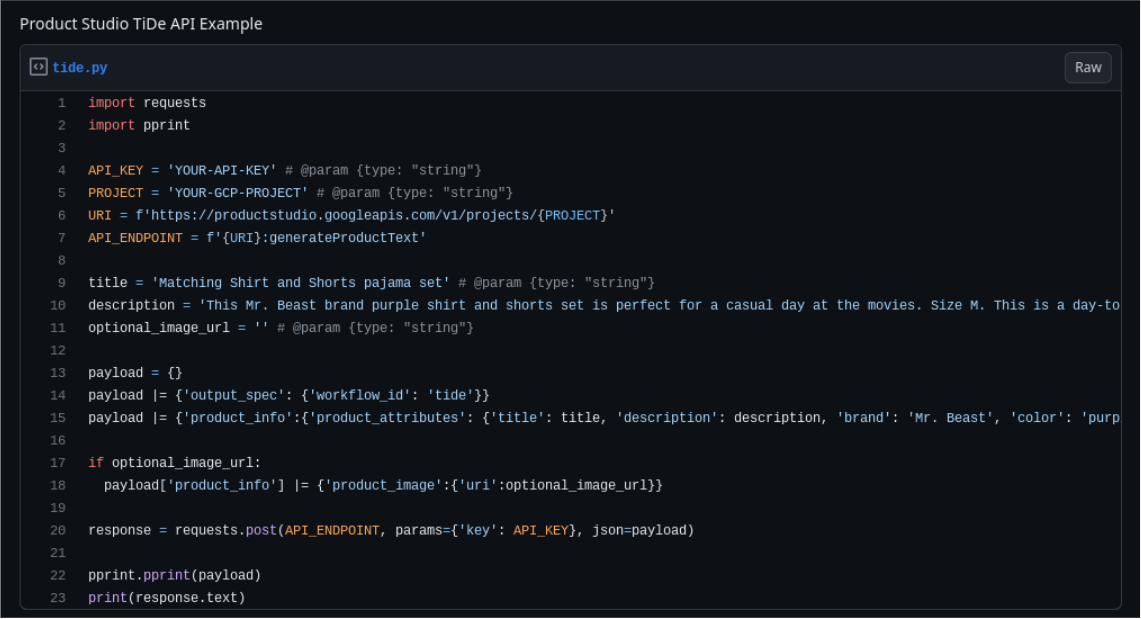Viewport: 1141px width, 619px height.
Task: Select the PROJECT variable on line 5
Action: point(113,192)
